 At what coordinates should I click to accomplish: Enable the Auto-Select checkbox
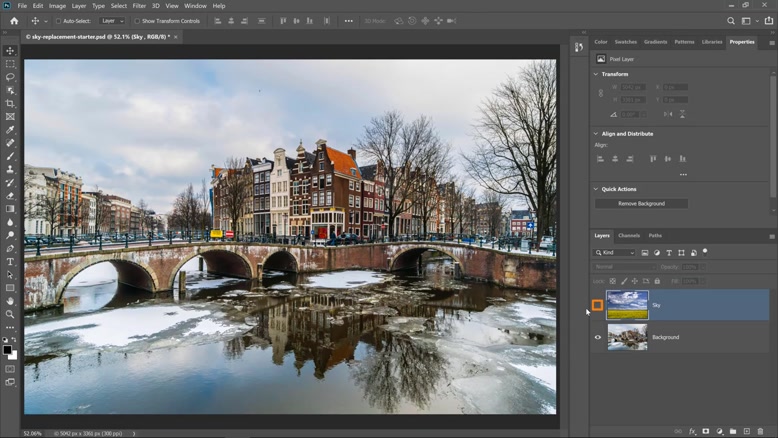click(x=58, y=21)
